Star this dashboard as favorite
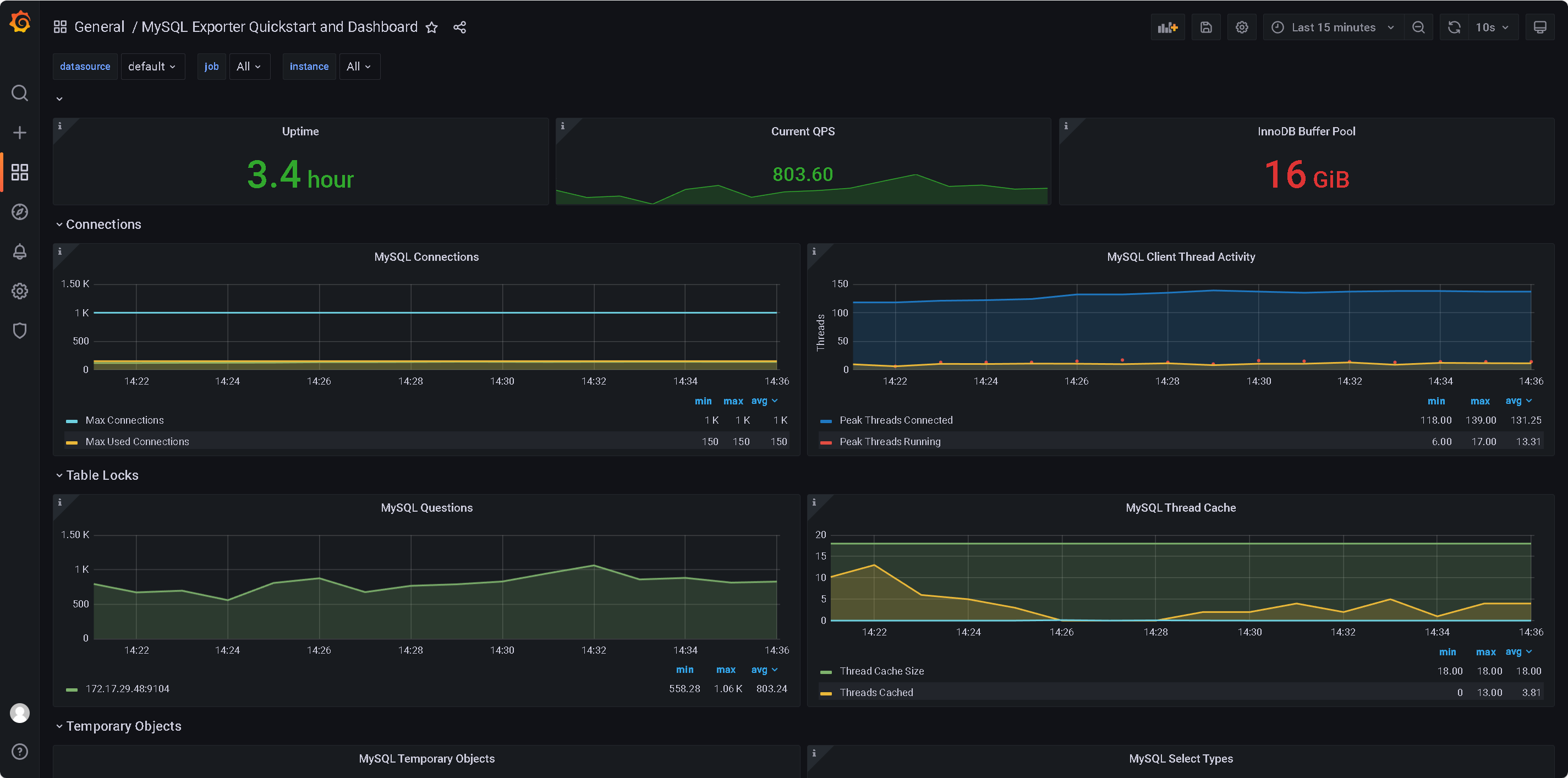1568x778 pixels. [x=431, y=28]
